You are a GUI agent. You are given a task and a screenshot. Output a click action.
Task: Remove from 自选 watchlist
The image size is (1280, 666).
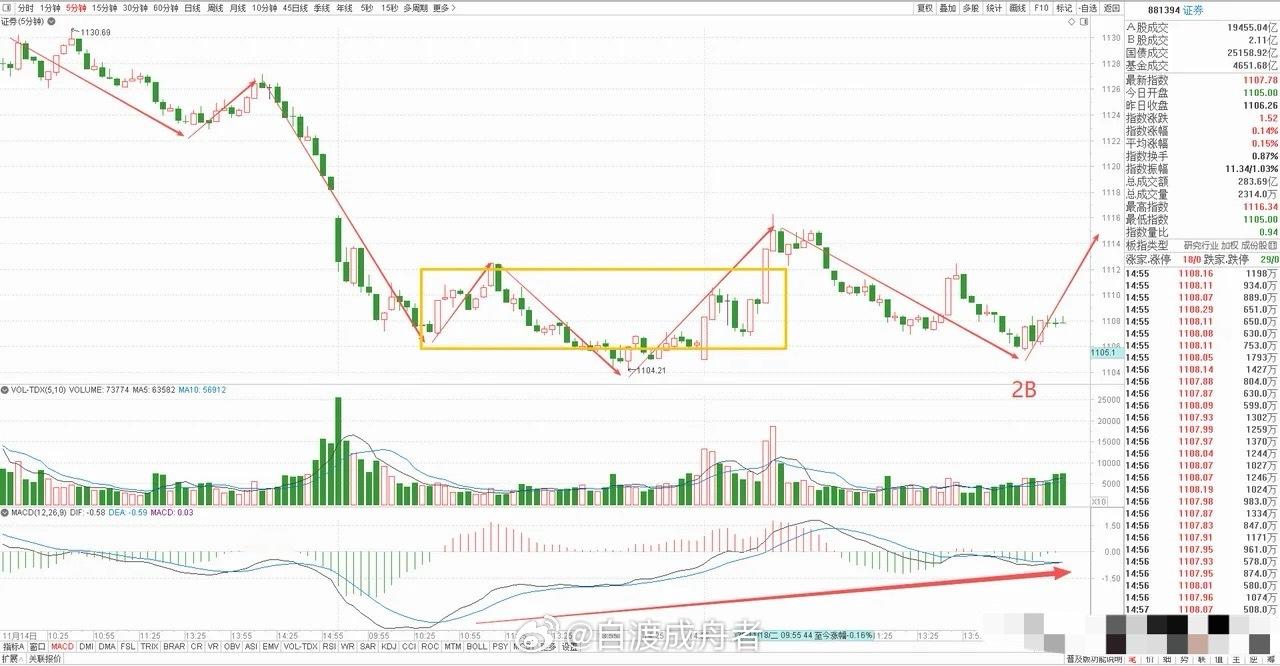point(1088,8)
